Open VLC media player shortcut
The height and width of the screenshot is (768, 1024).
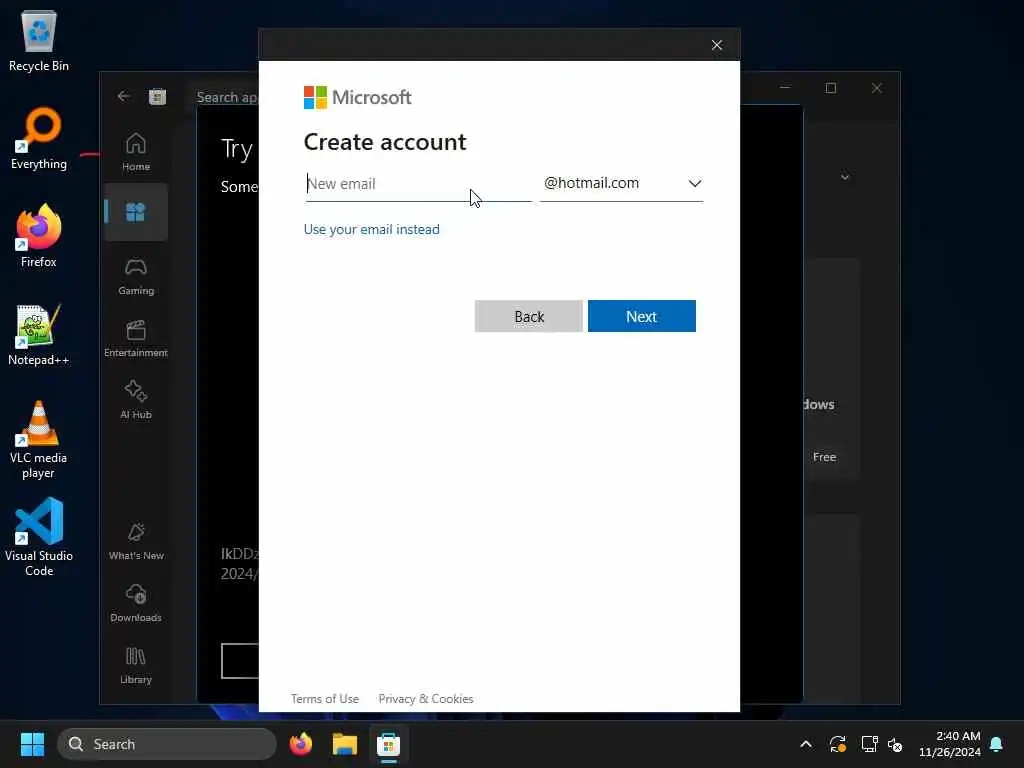pyautogui.click(x=39, y=440)
